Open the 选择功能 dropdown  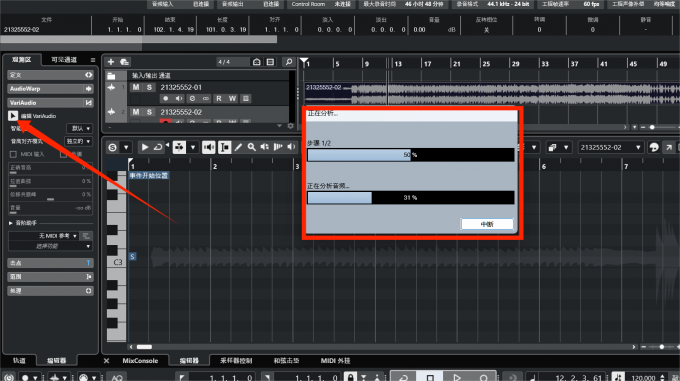click(x=50, y=246)
